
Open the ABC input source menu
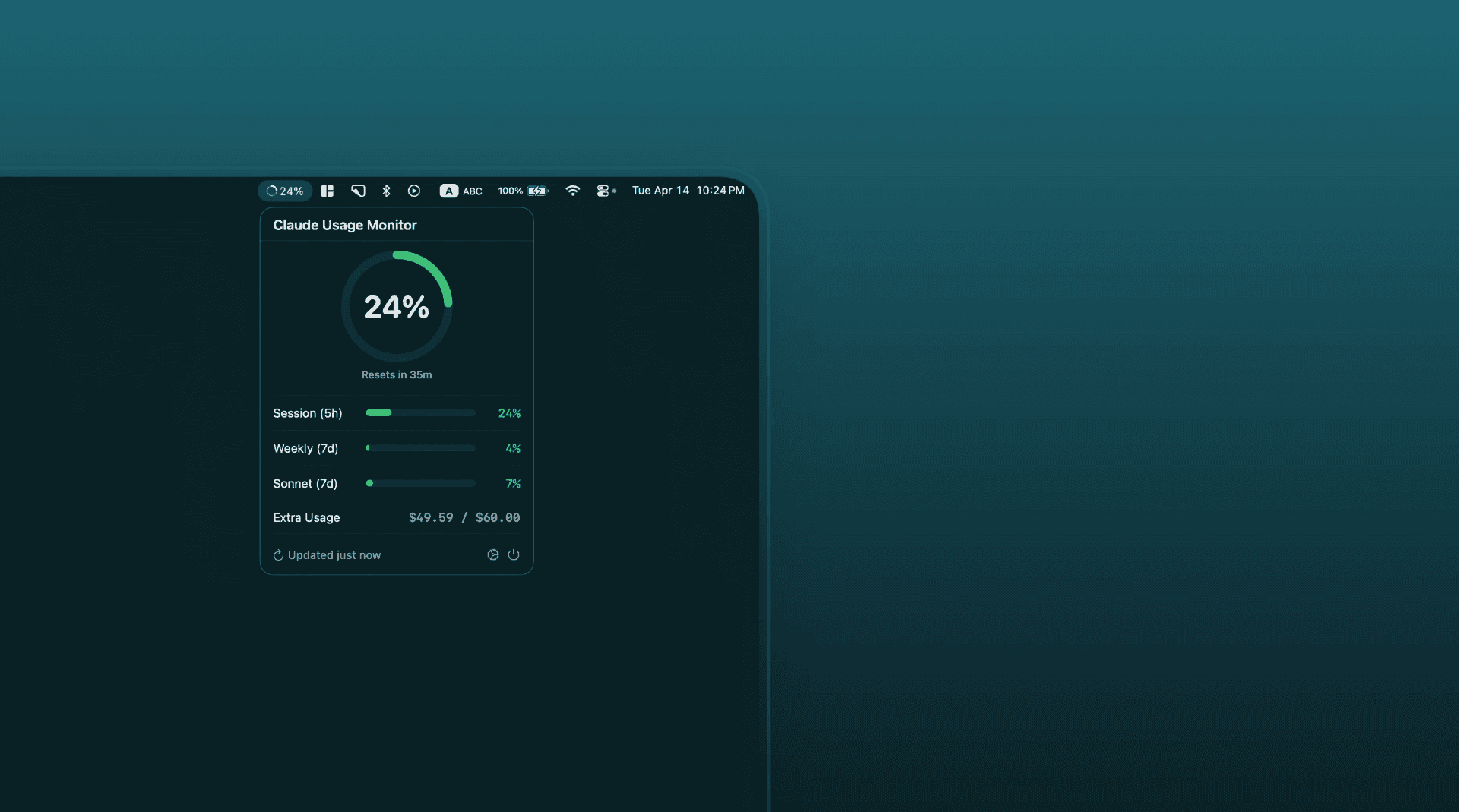(x=461, y=191)
